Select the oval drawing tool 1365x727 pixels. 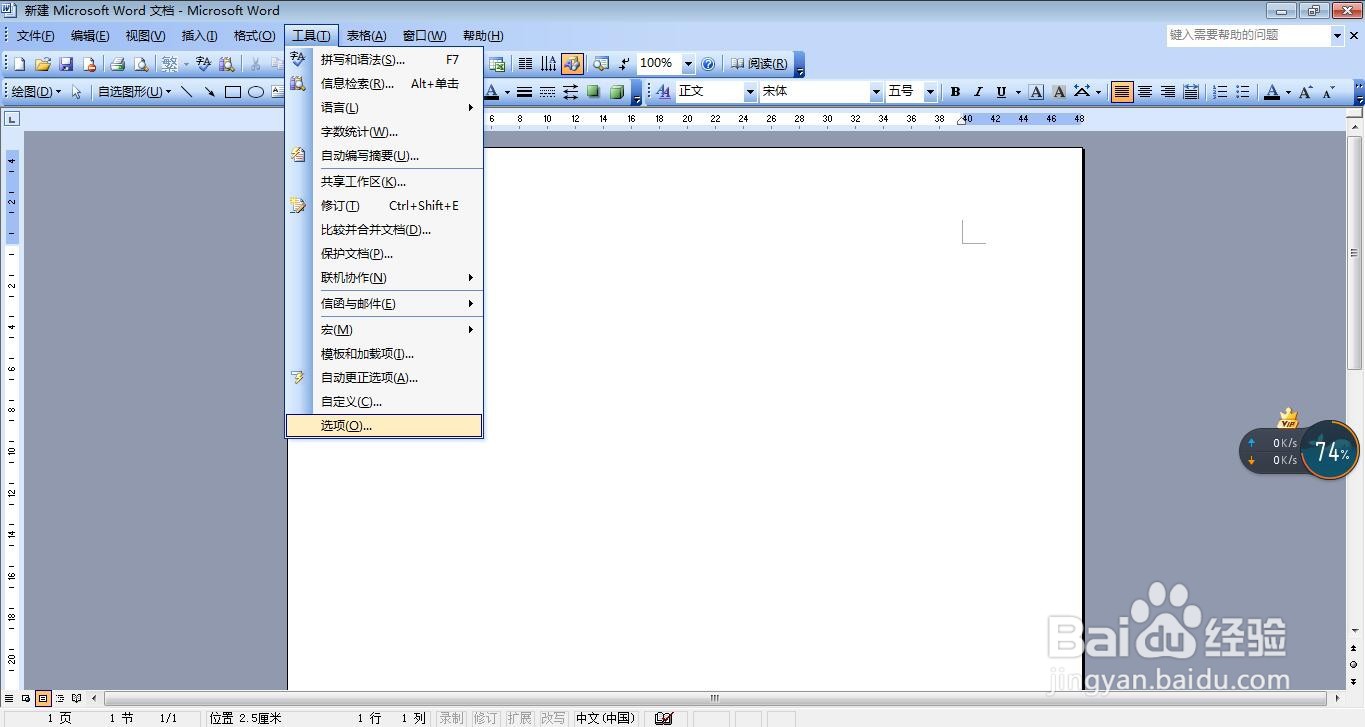tap(256, 92)
